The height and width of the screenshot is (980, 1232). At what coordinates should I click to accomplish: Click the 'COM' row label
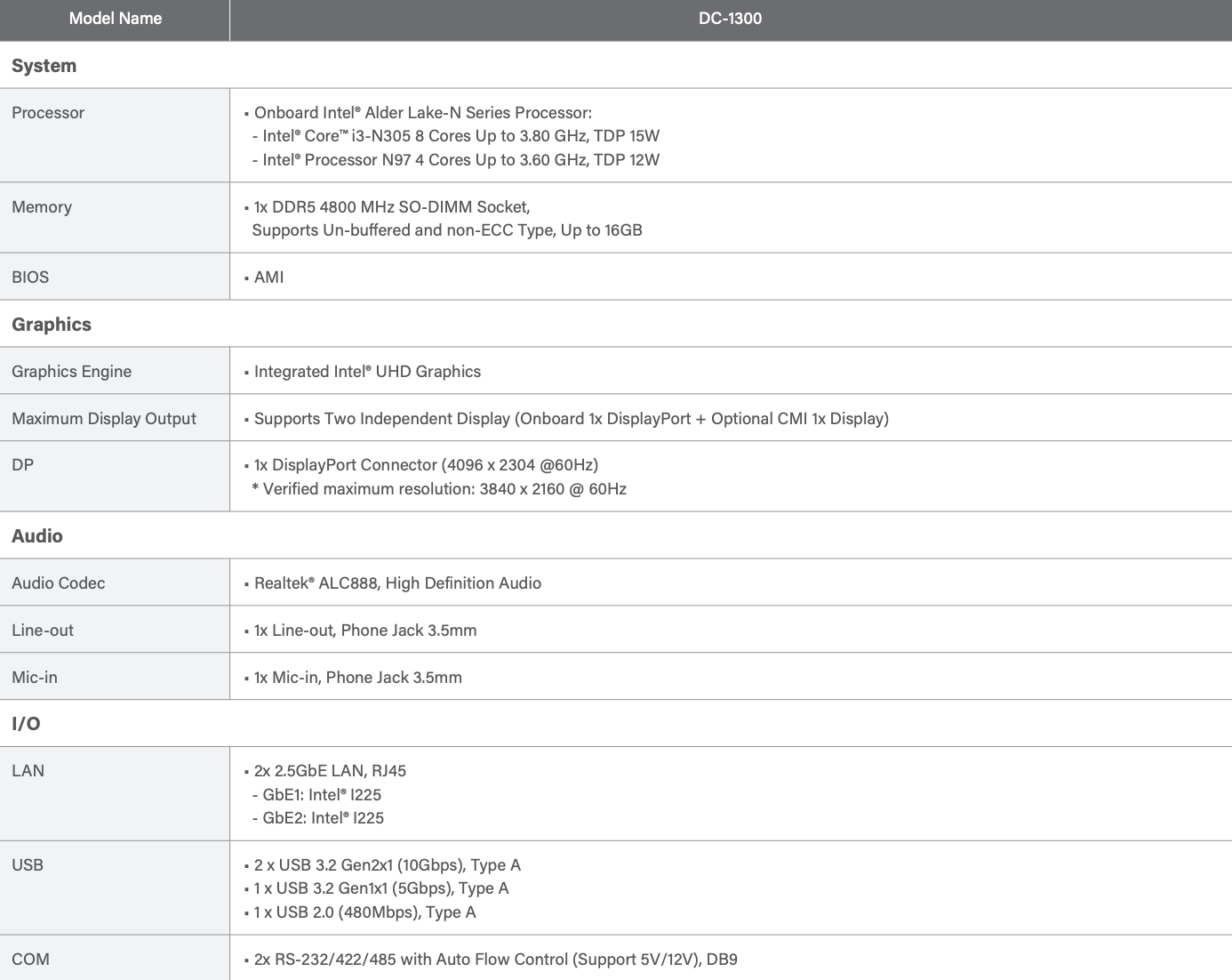[30, 960]
